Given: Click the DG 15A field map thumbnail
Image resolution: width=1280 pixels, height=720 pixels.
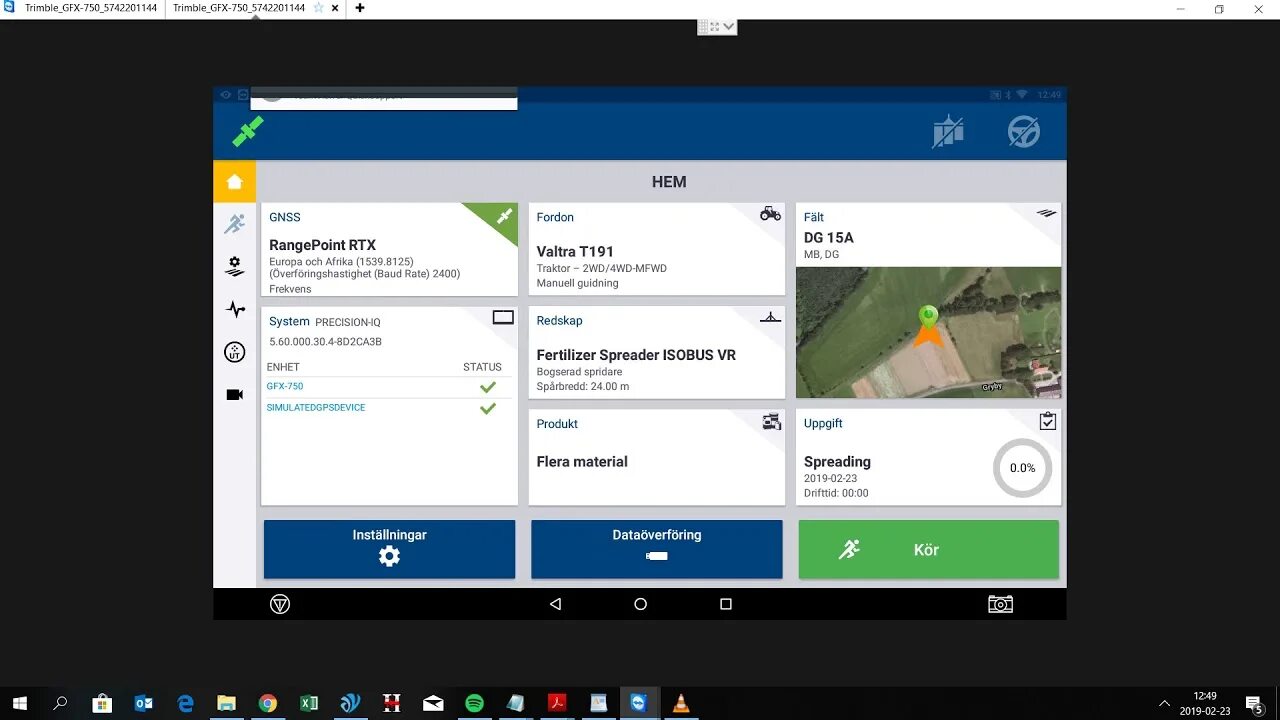Looking at the screenshot, I should point(928,332).
